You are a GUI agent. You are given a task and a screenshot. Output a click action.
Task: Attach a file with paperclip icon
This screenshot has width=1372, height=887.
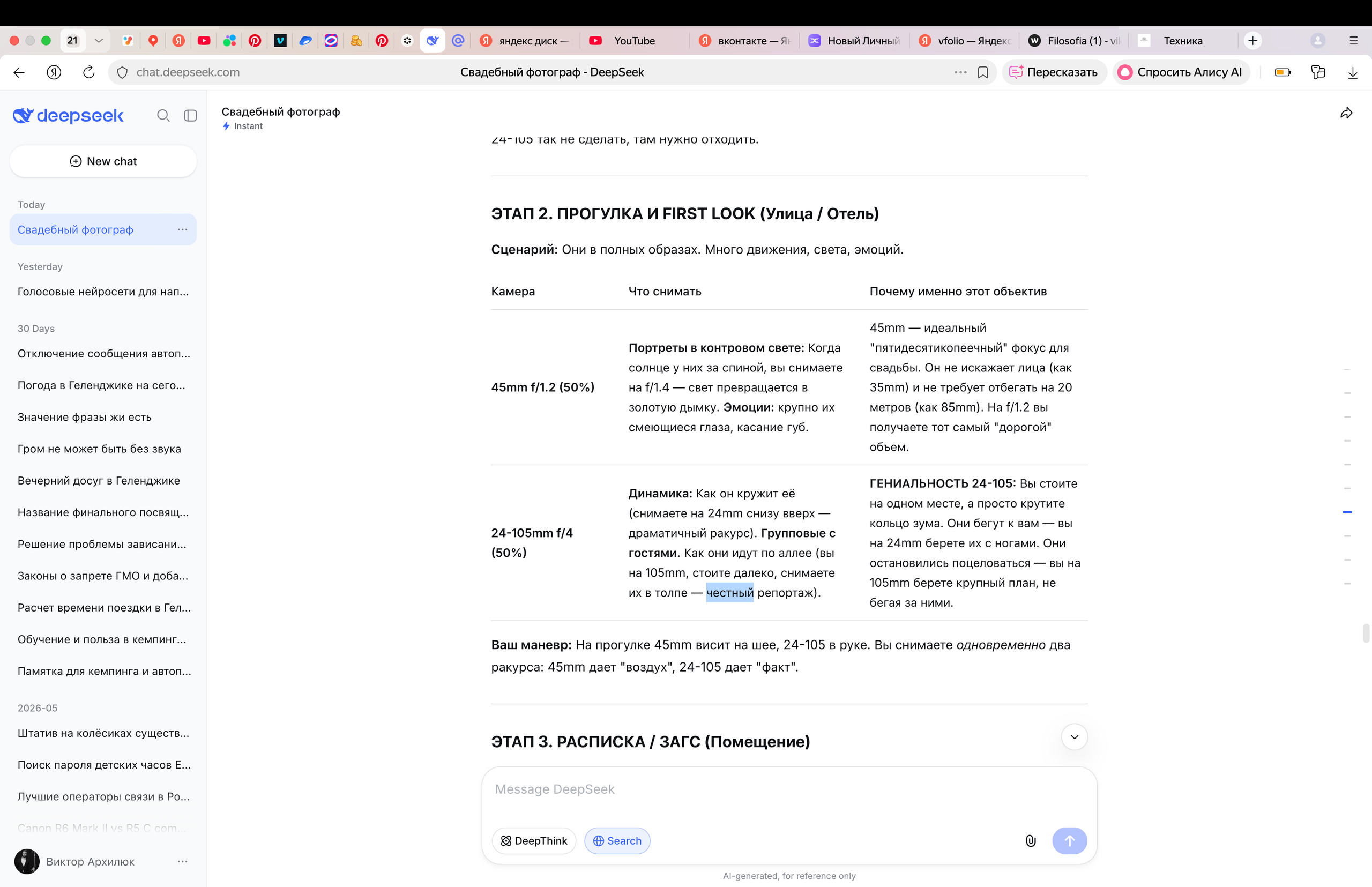click(1031, 841)
